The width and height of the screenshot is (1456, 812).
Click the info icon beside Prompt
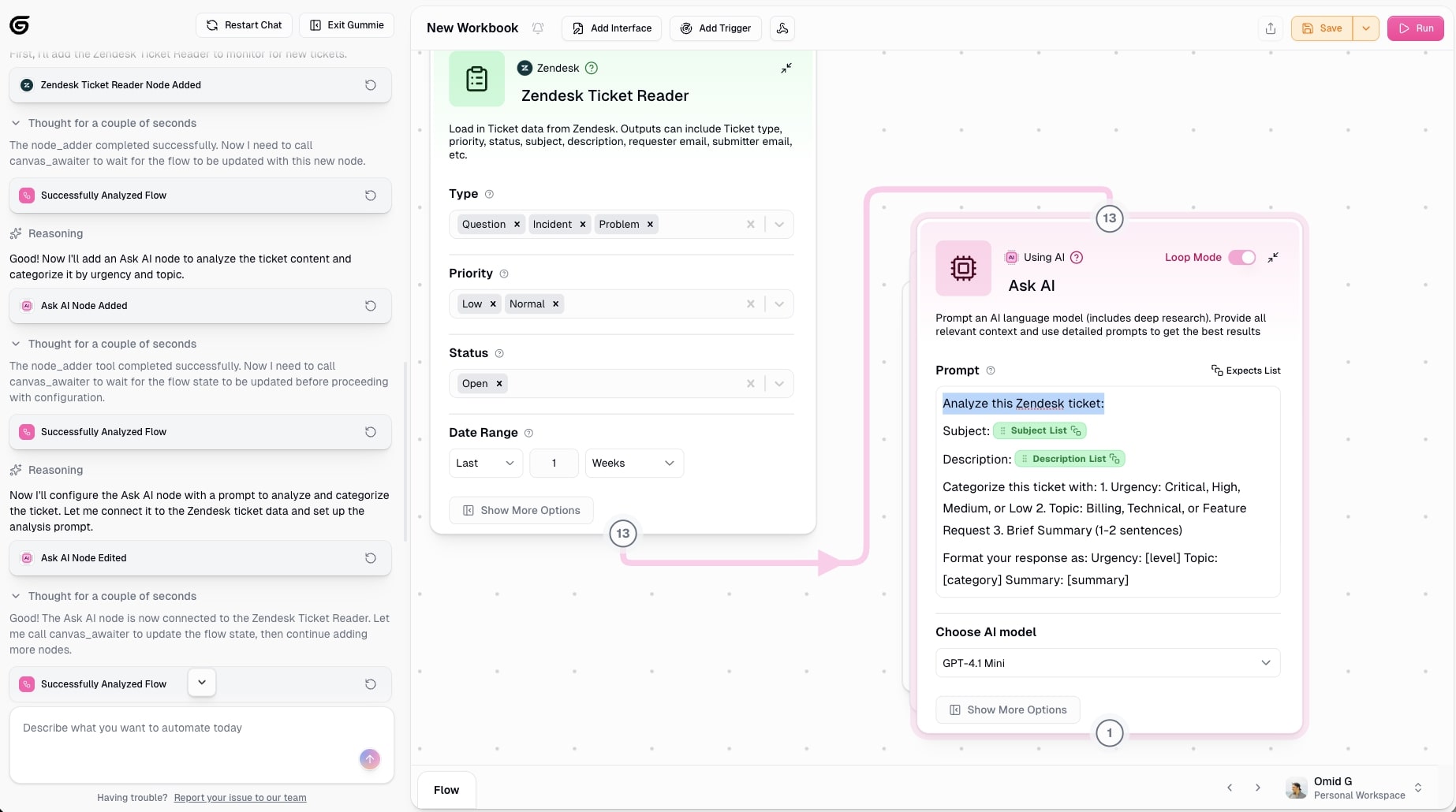coord(991,371)
